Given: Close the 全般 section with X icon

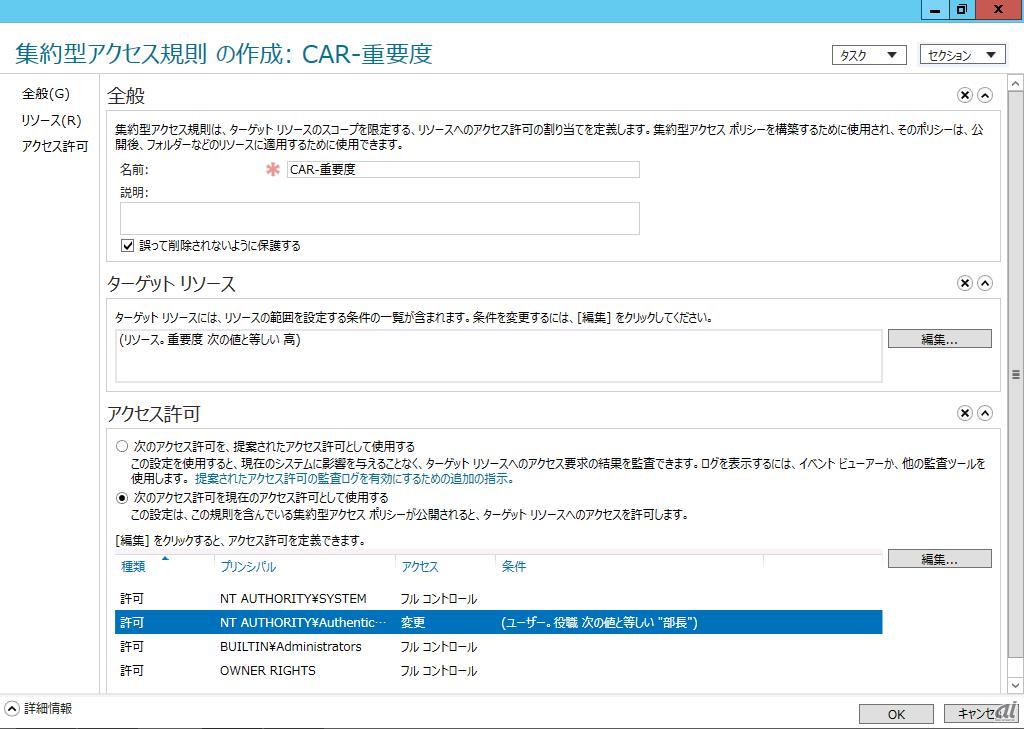Looking at the screenshot, I should pos(964,95).
